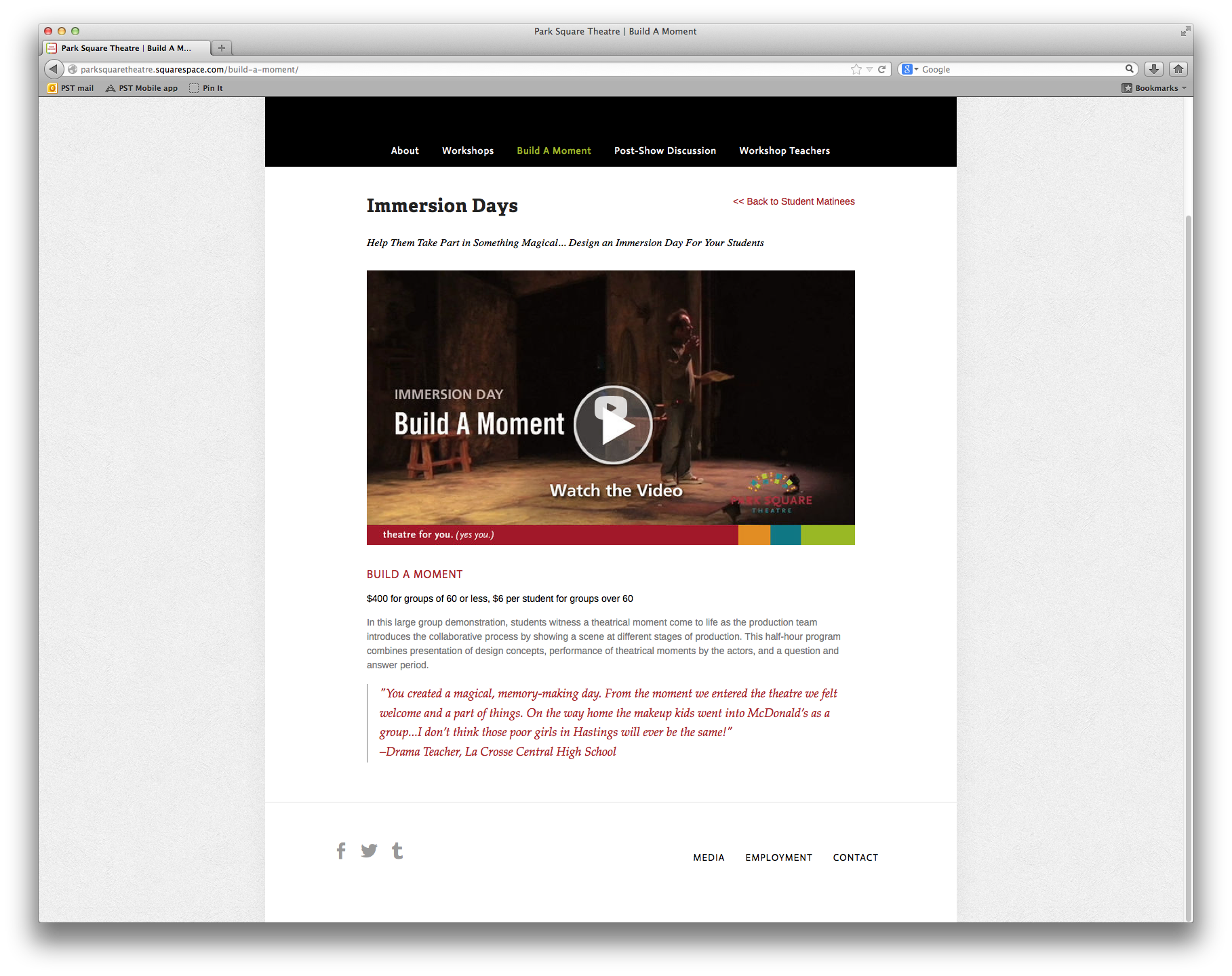Open the Downloads arrow button
The height and width of the screenshot is (976, 1232).
(1154, 69)
